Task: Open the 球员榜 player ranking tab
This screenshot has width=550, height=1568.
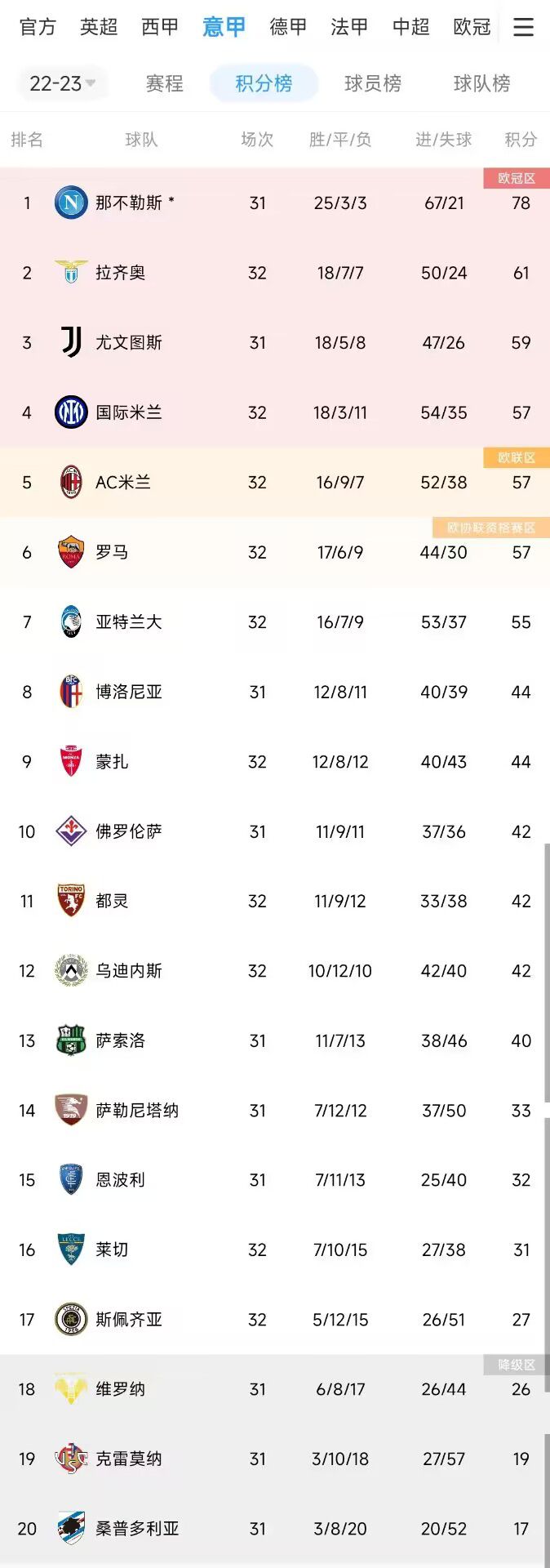Action: (x=373, y=83)
